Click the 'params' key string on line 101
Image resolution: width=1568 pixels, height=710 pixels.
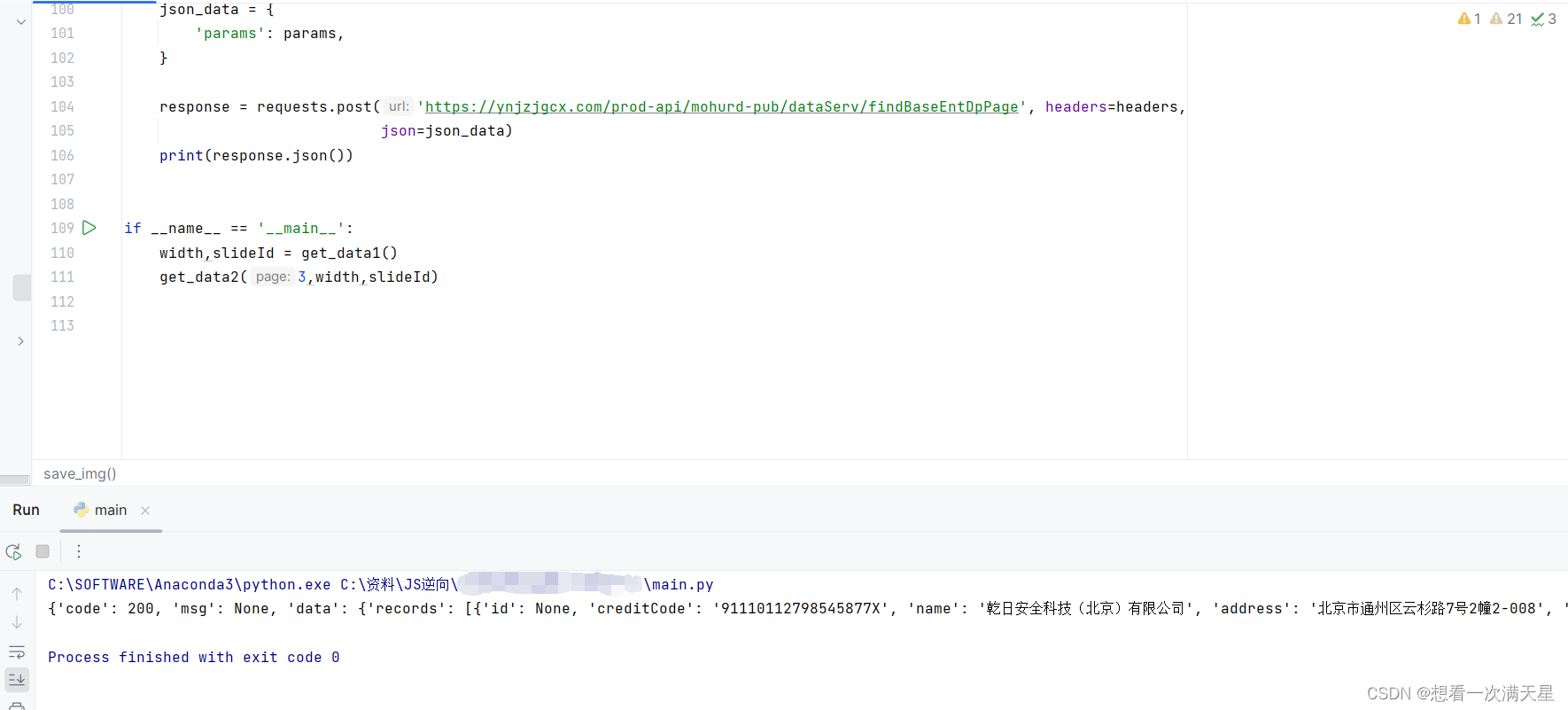click(x=230, y=34)
